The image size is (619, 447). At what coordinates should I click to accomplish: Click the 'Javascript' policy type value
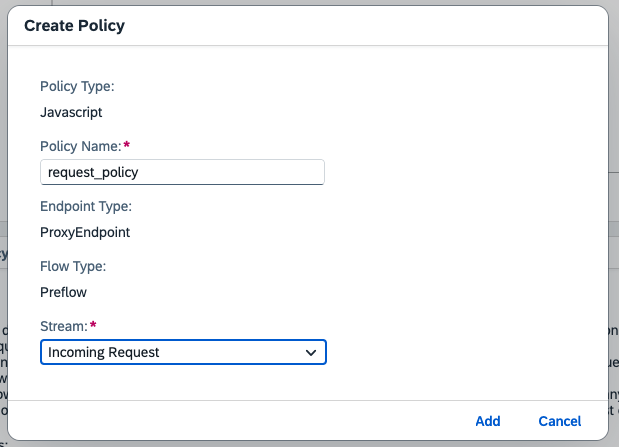point(71,112)
